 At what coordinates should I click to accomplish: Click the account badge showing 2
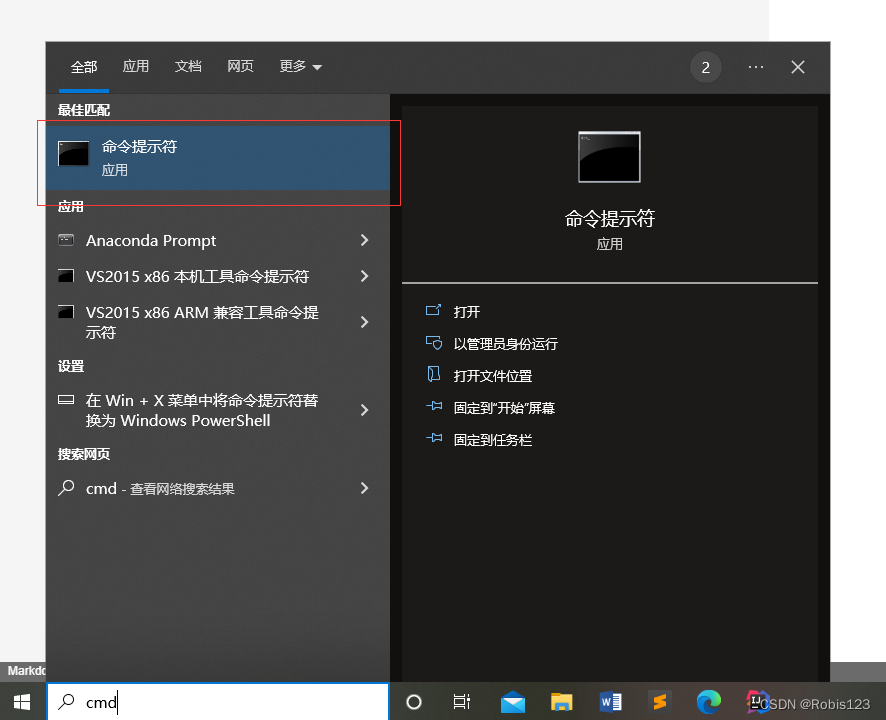705,67
